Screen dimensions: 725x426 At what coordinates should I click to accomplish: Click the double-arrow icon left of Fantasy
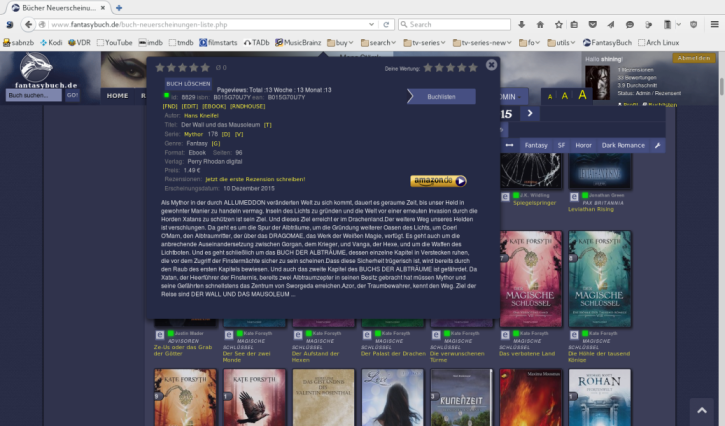pos(509,146)
